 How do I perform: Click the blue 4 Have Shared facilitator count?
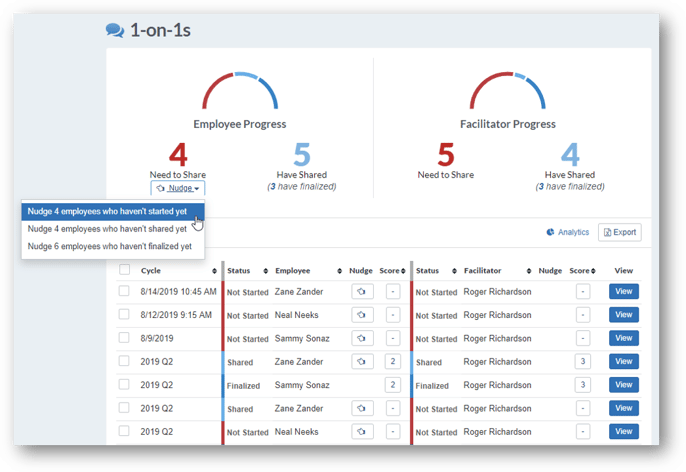coord(570,154)
